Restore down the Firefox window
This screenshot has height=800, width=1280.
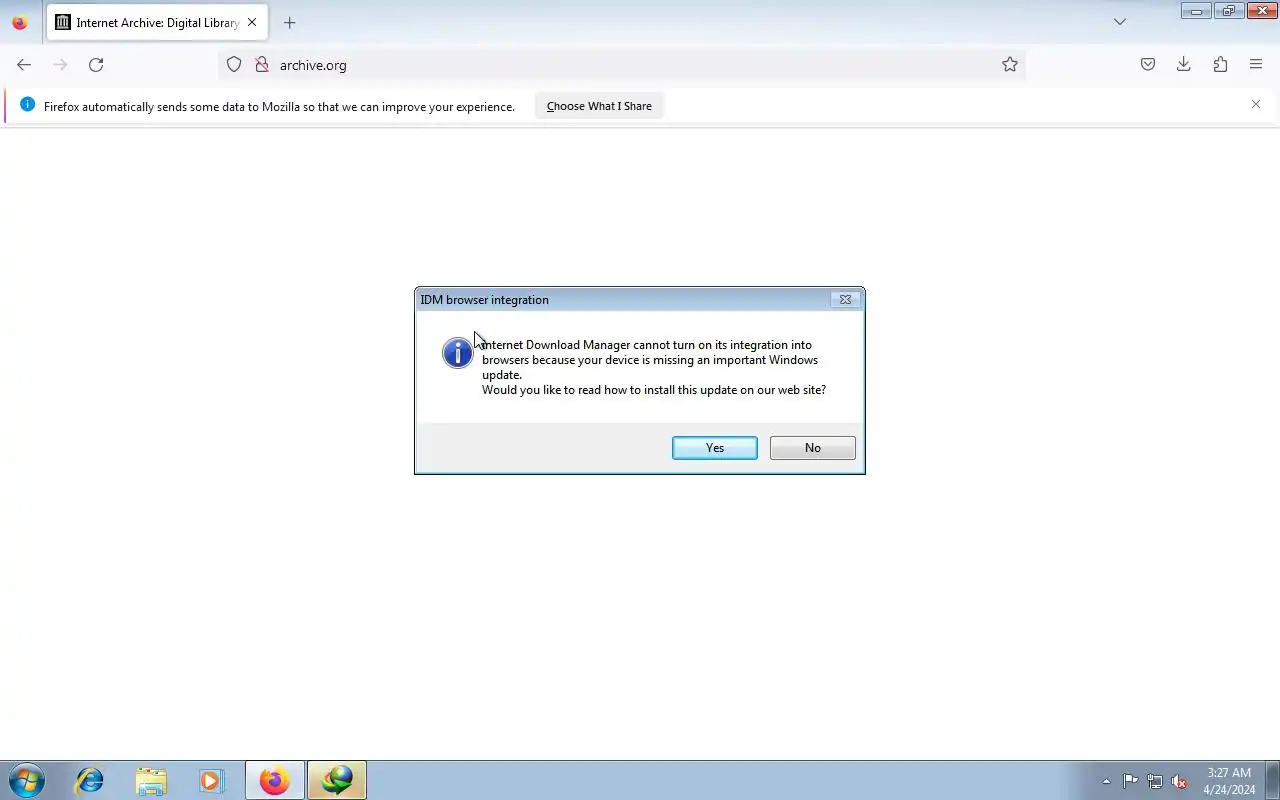tap(1229, 11)
